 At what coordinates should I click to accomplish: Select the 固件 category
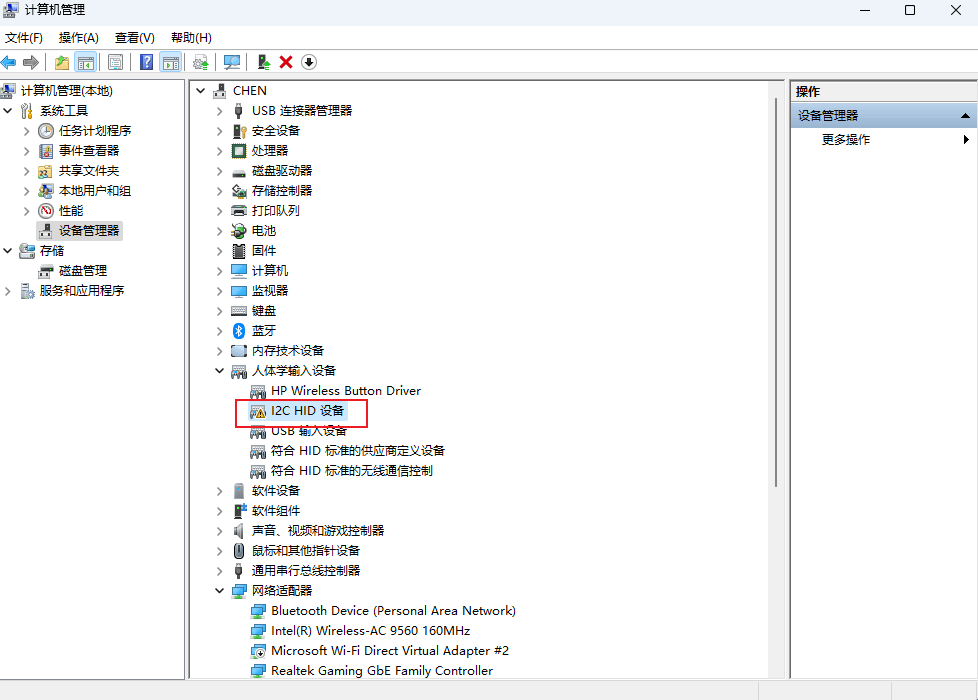pyautogui.click(x=264, y=251)
